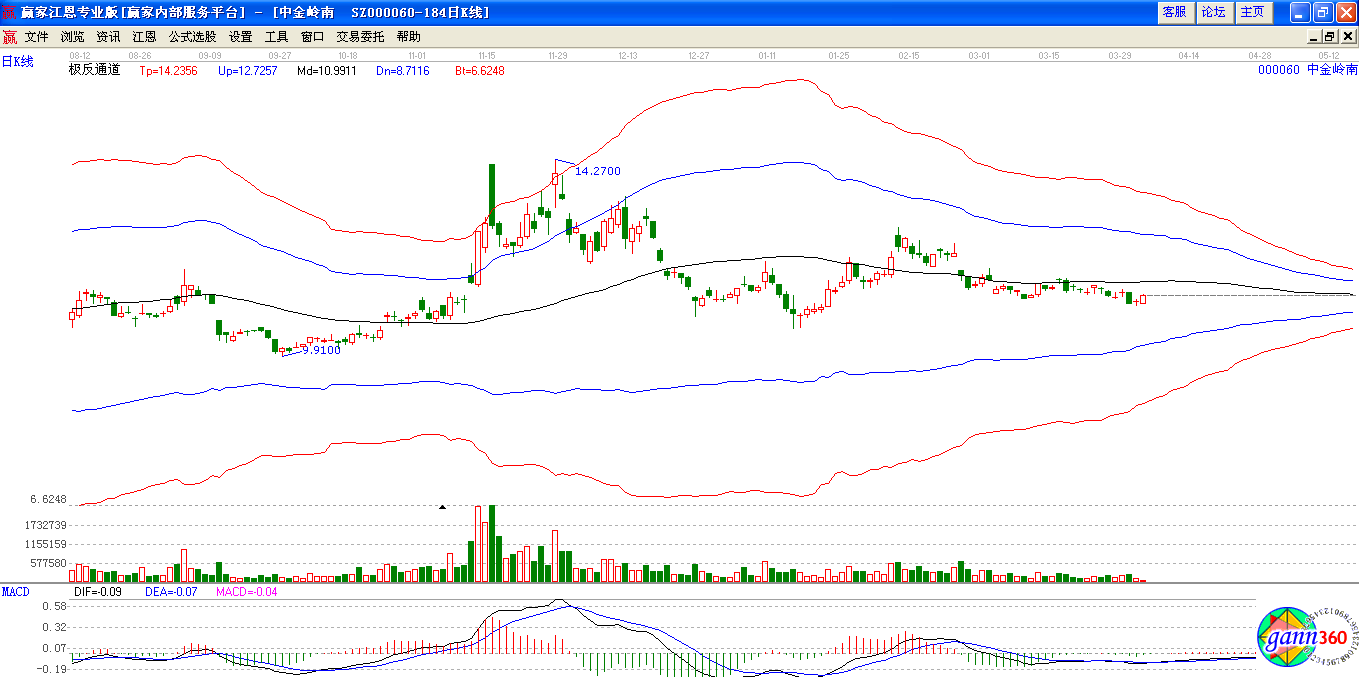Viewport: 1359px width, 677px height.
Task: Click the 赢 document icon left of 文件 menu
Action: 9,37
